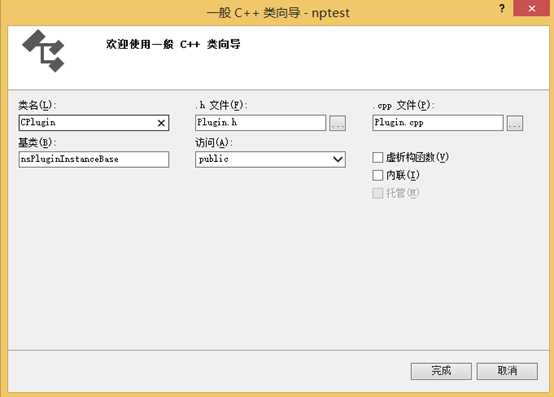The image size is (554, 397).
Task: Toggle the inline (内联) checkbox
Action: (378, 175)
